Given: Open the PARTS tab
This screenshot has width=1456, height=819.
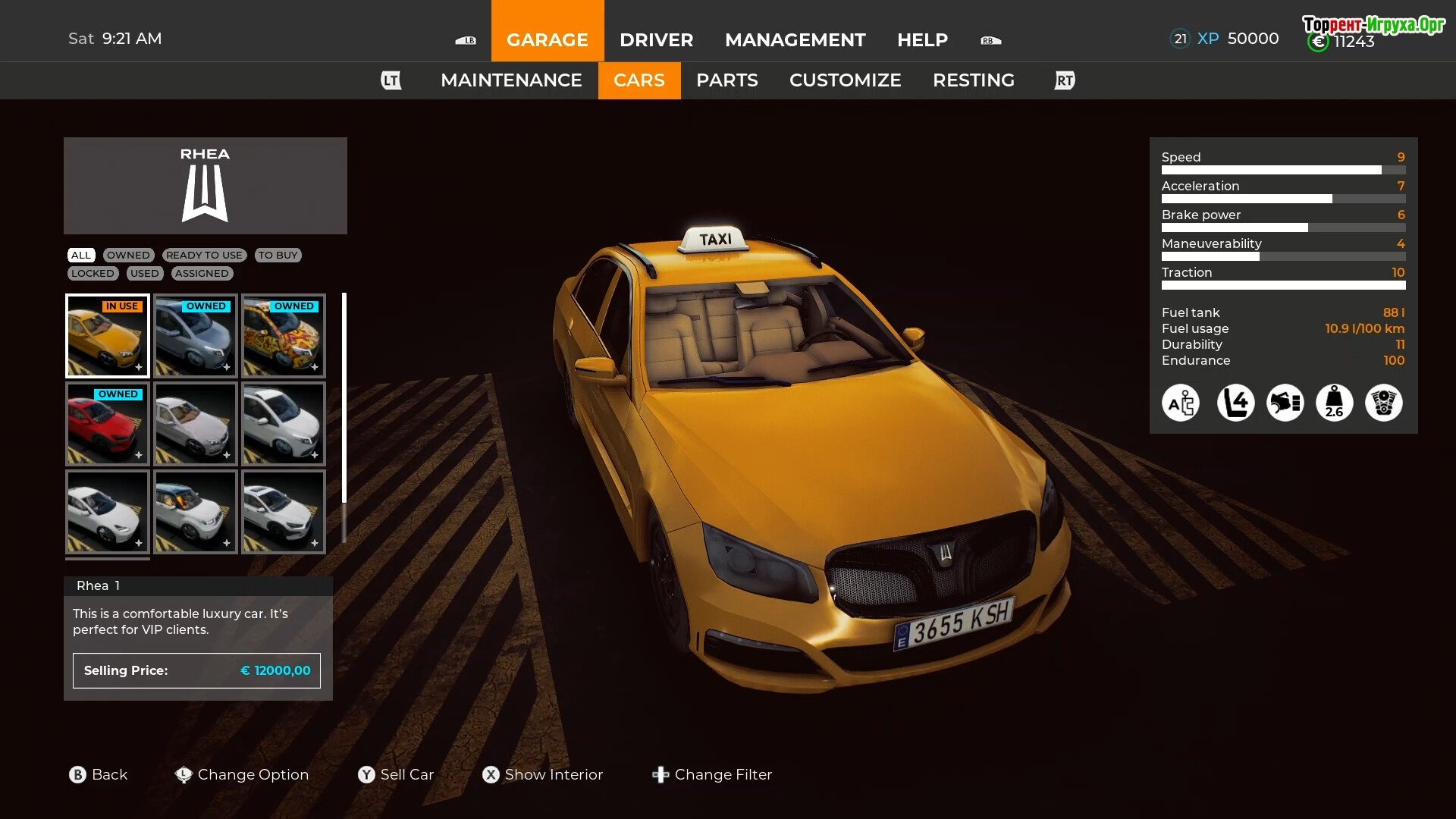Looking at the screenshot, I should click(x=726, y=80).
